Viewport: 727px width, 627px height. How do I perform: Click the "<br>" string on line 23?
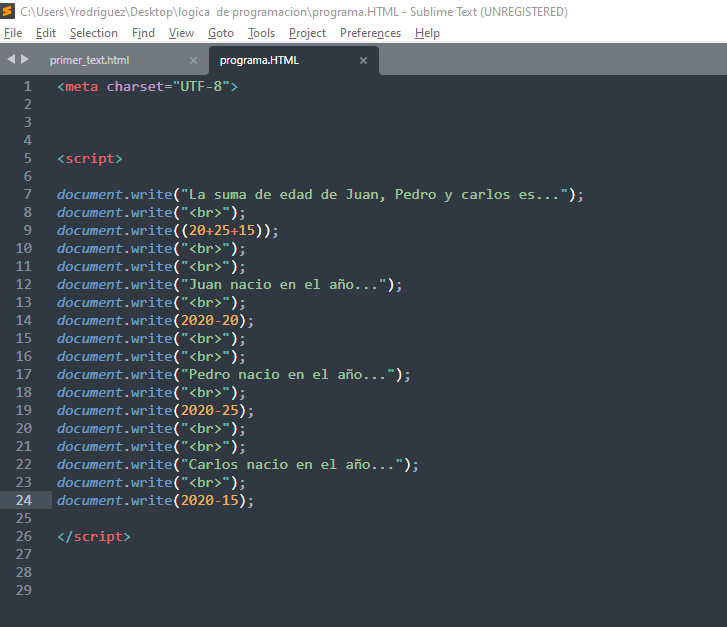205,482
